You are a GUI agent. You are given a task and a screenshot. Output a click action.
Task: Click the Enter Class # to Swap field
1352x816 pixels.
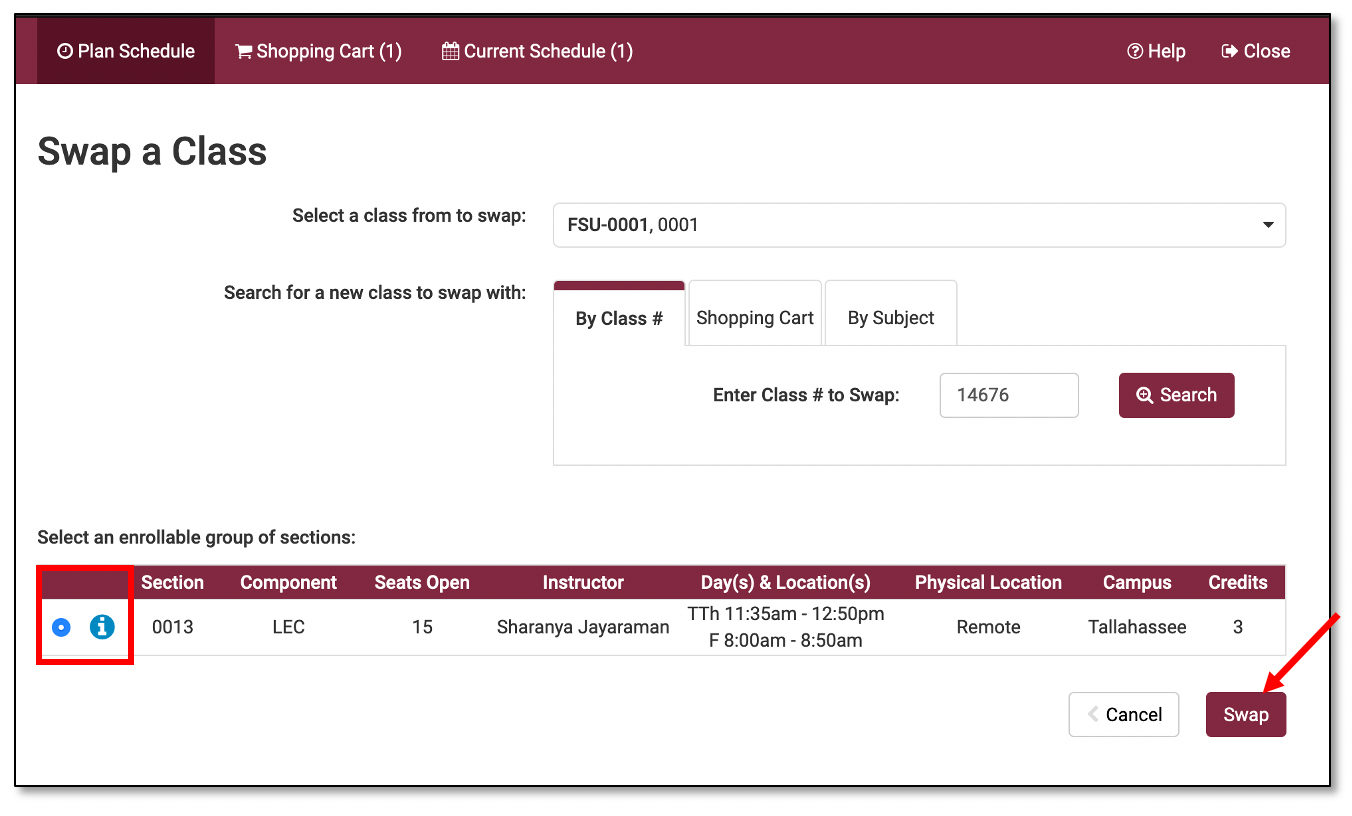[x=1008, y=395]
